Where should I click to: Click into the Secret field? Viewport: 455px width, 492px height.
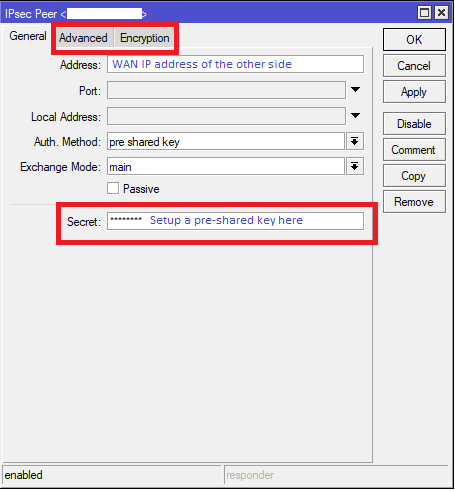[x=235, y=221]
